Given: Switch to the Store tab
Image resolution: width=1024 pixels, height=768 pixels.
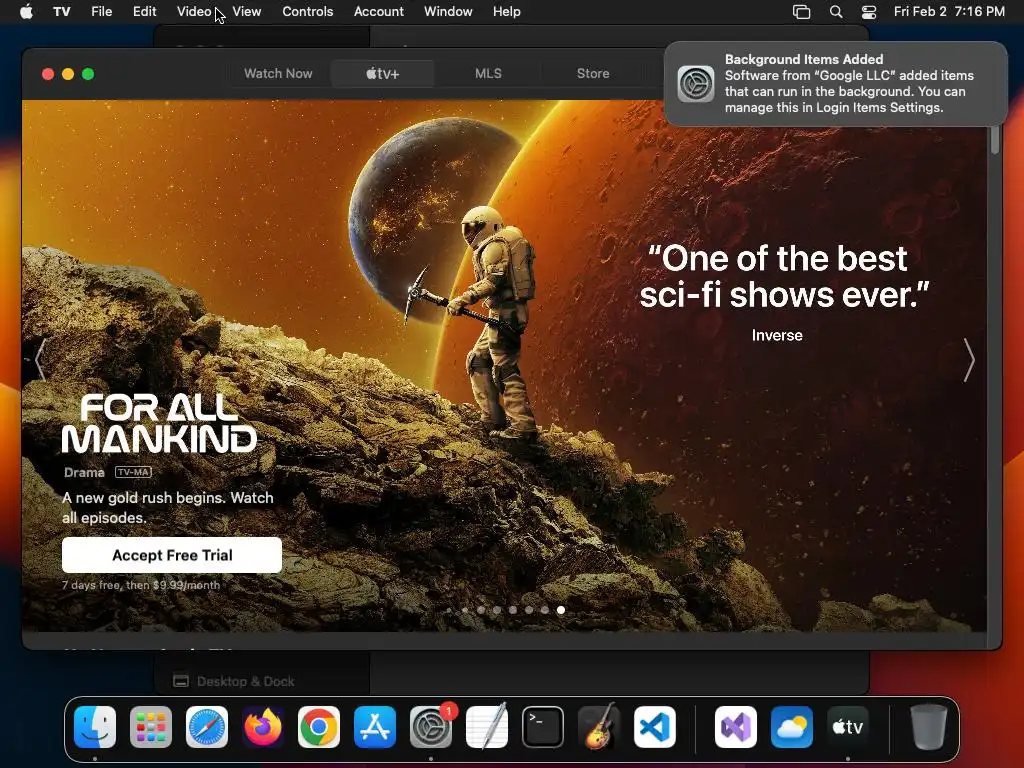Looking at the screenshot, I should point(593,73).
